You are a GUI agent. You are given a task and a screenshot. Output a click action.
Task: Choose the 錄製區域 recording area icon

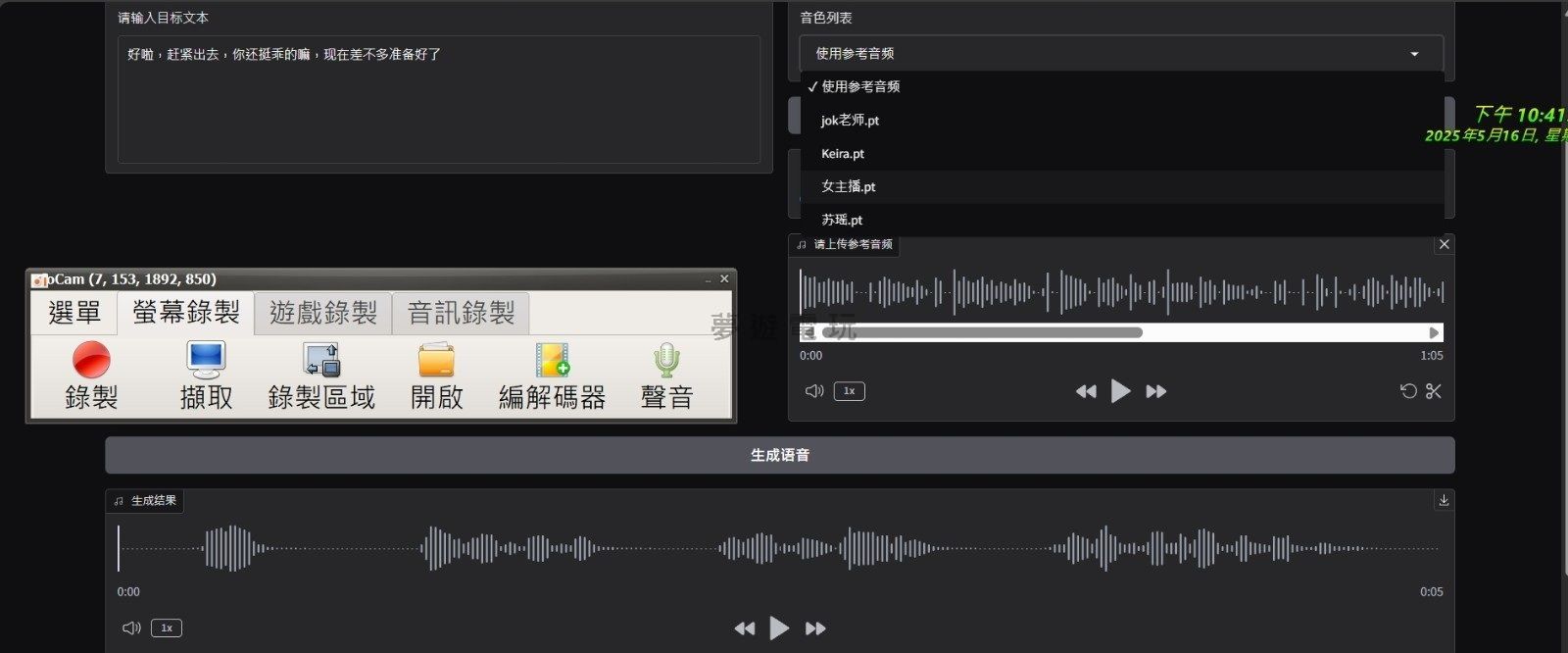pos(321,376)
